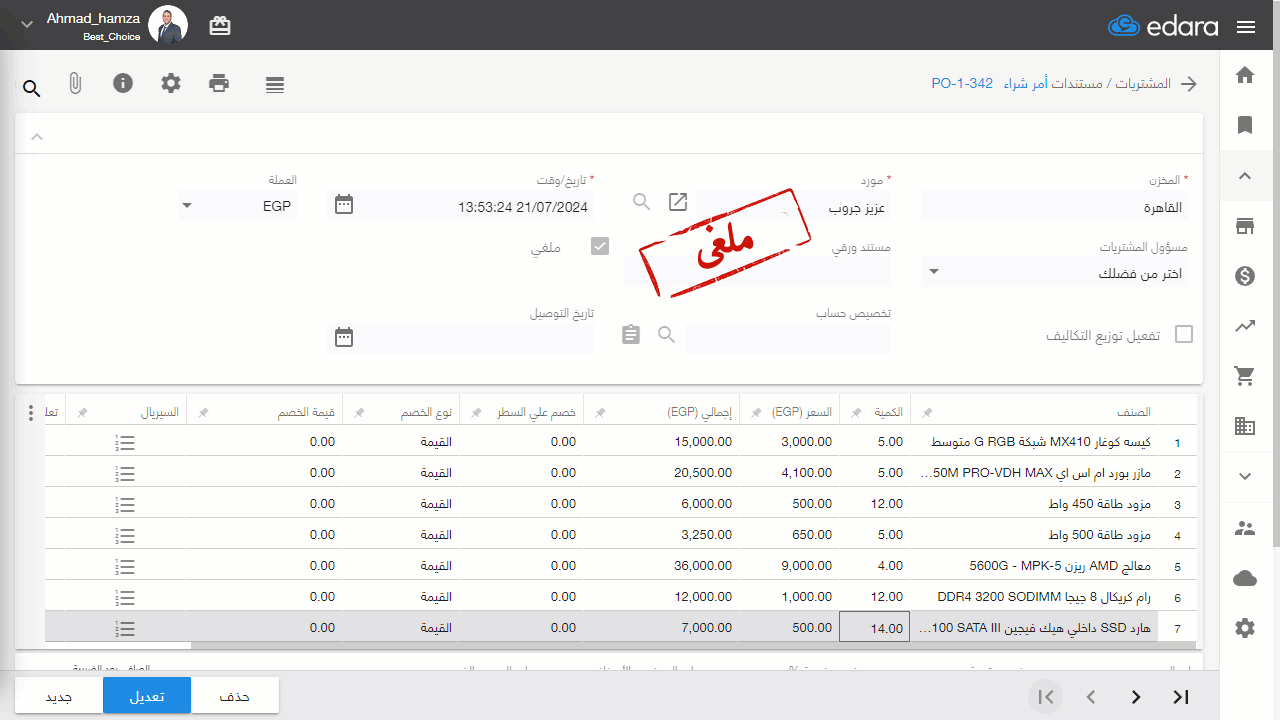
Task: Open the trending reports icon in the sidebar
Action: (x=1245, y=326)
